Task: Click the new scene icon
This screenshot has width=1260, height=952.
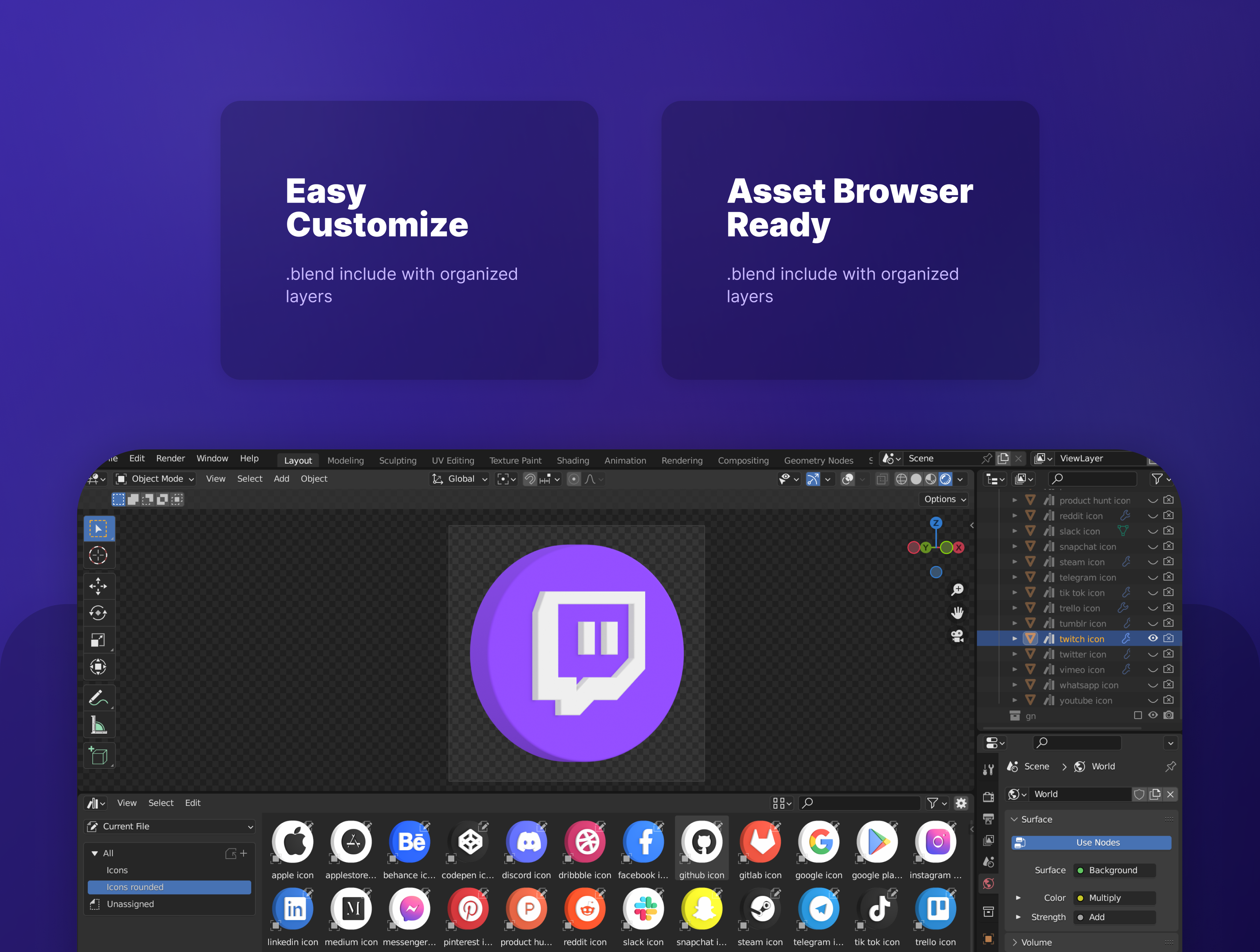Action: (x=1003, y=458)
